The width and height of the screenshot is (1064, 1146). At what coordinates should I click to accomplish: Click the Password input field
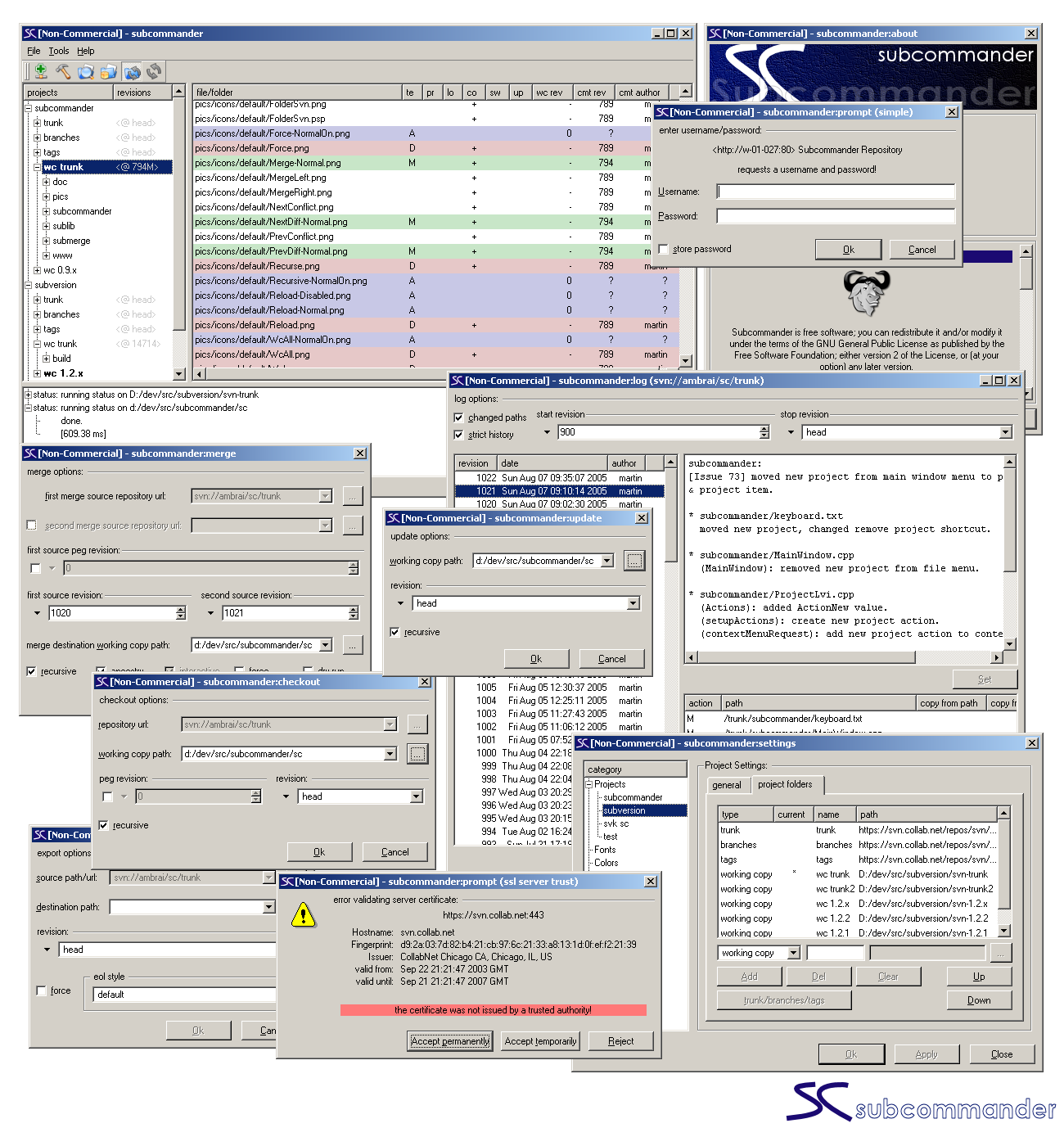click(x=836, y=216)
